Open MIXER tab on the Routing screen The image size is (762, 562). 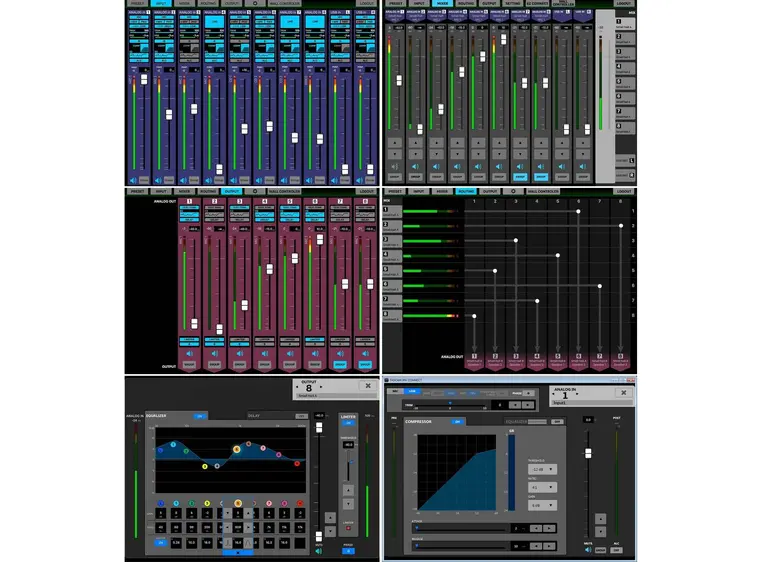(442, 192)
